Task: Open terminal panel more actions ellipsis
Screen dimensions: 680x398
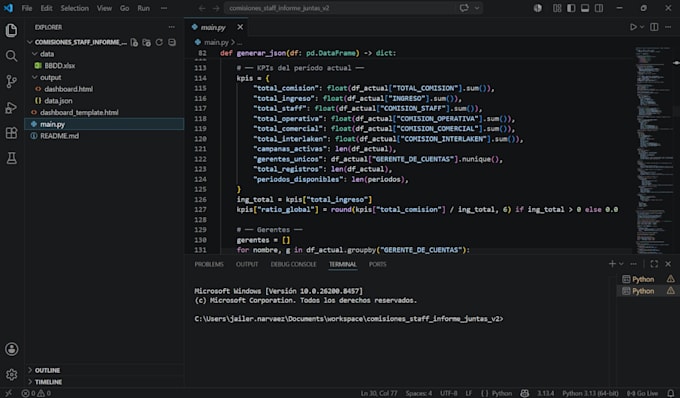Action: pos(633,264)
